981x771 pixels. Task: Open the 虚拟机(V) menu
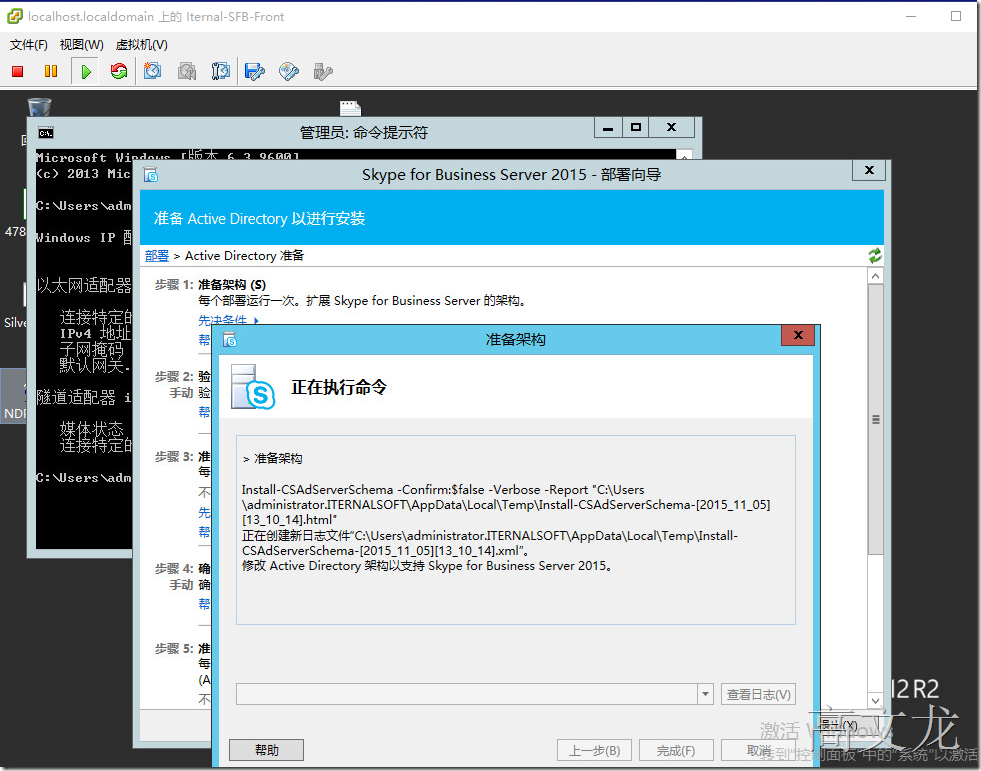(x=142, y=44)
